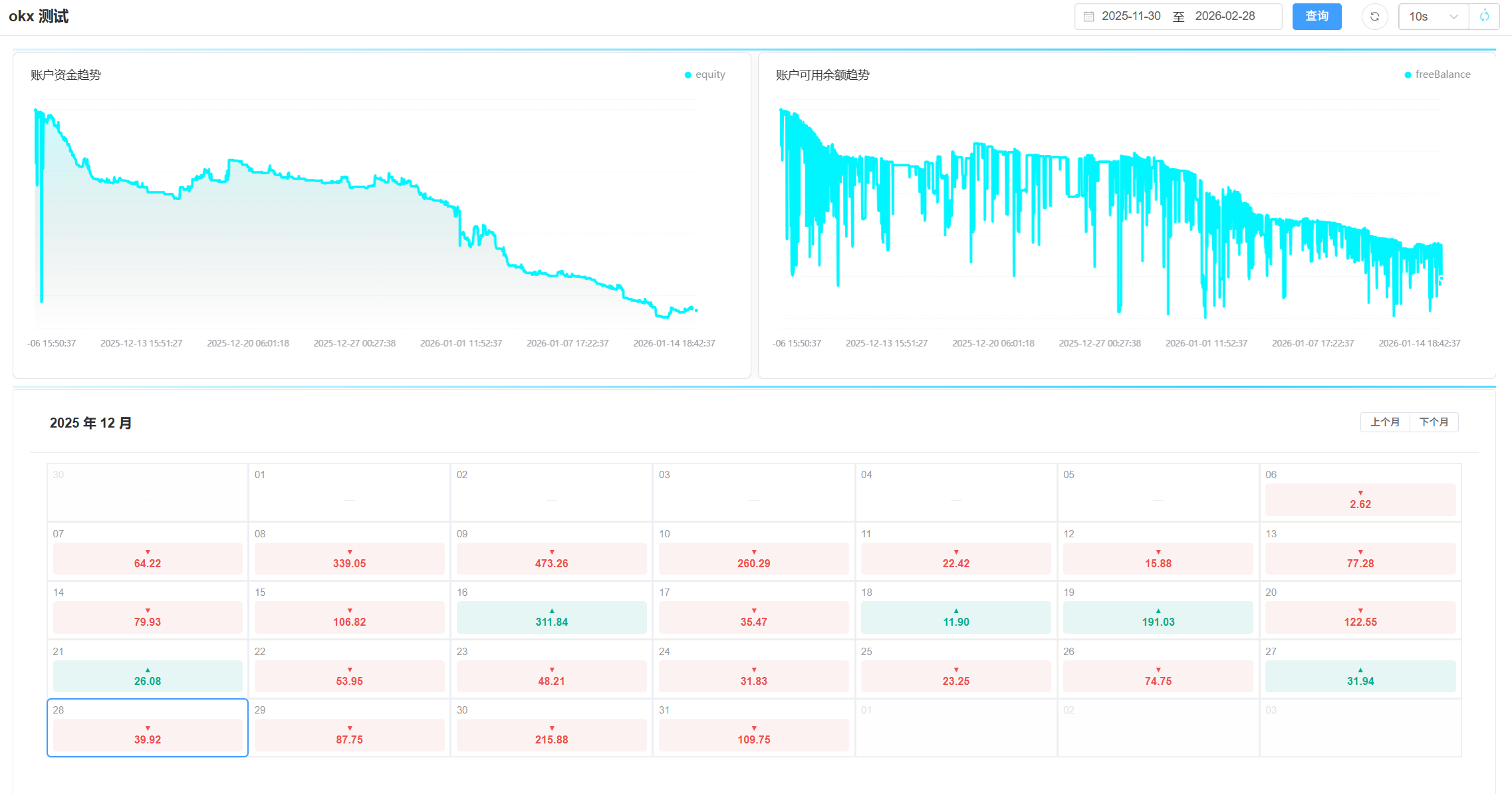Click the auto-refresh loading icon
The height and width of the screenshot is (794, 1512).
coord(1484,17)
